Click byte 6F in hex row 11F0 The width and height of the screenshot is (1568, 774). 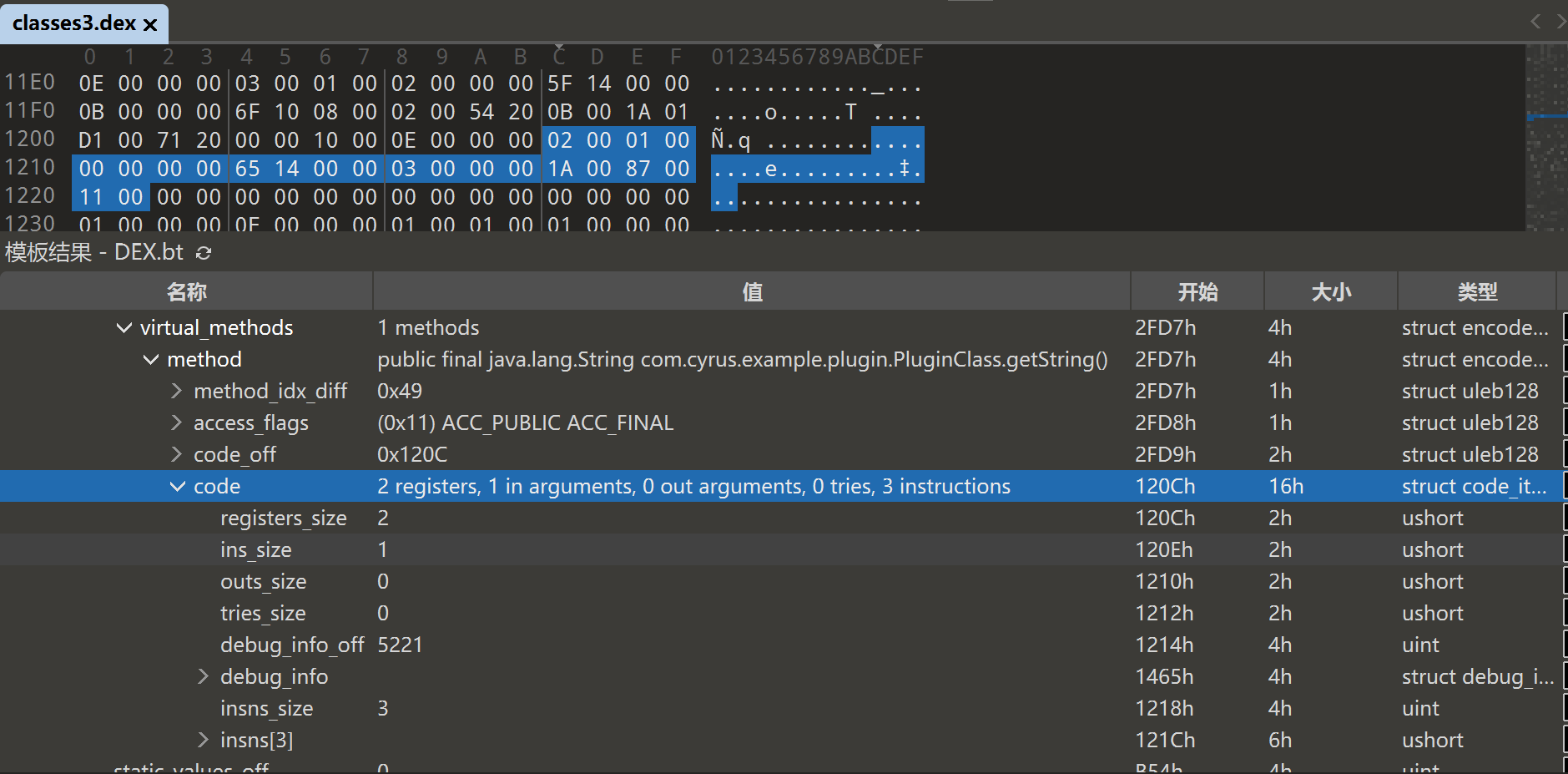click(x=247, y=112)
